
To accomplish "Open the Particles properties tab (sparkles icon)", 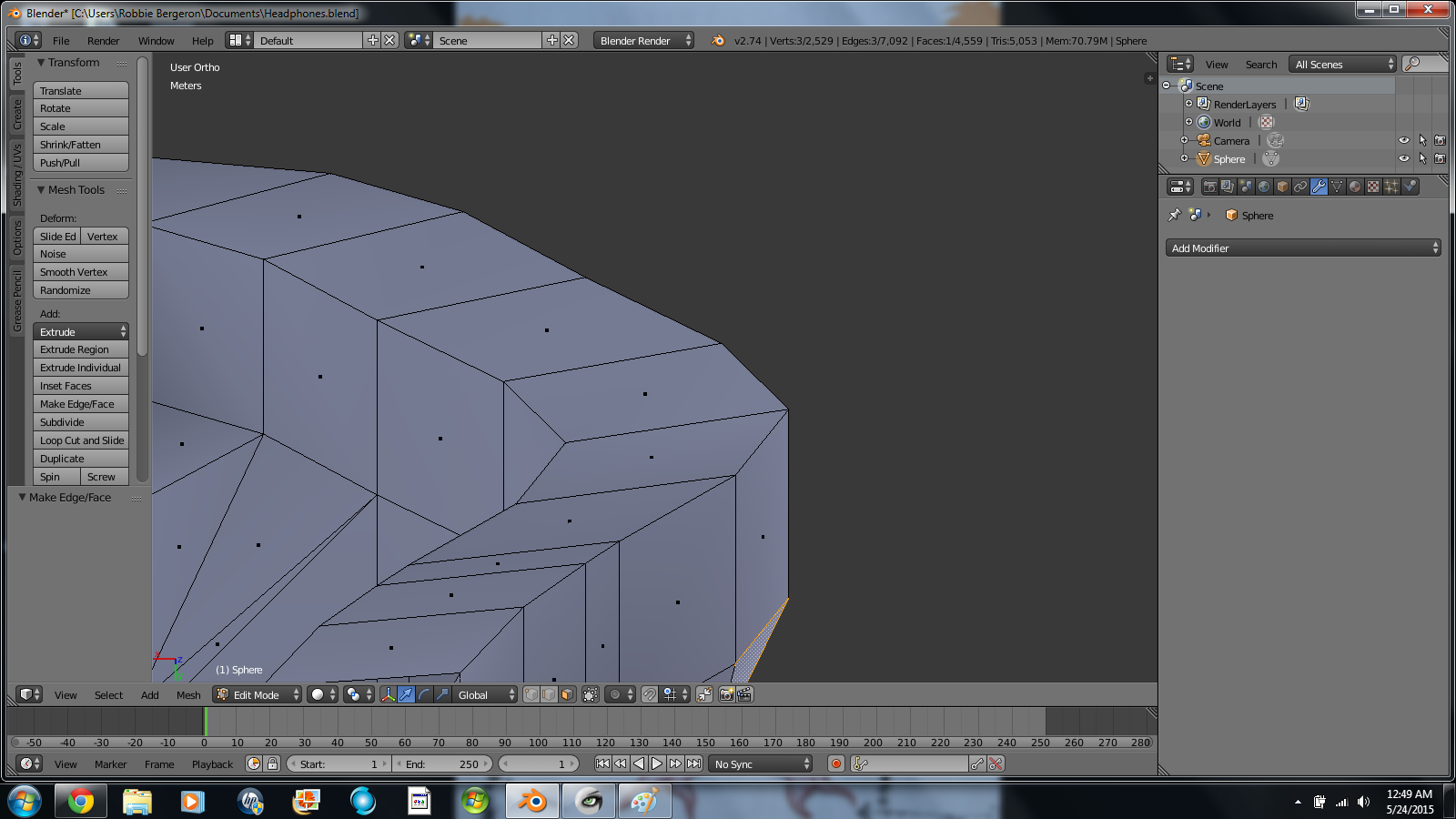I will tap(1391, 187).
